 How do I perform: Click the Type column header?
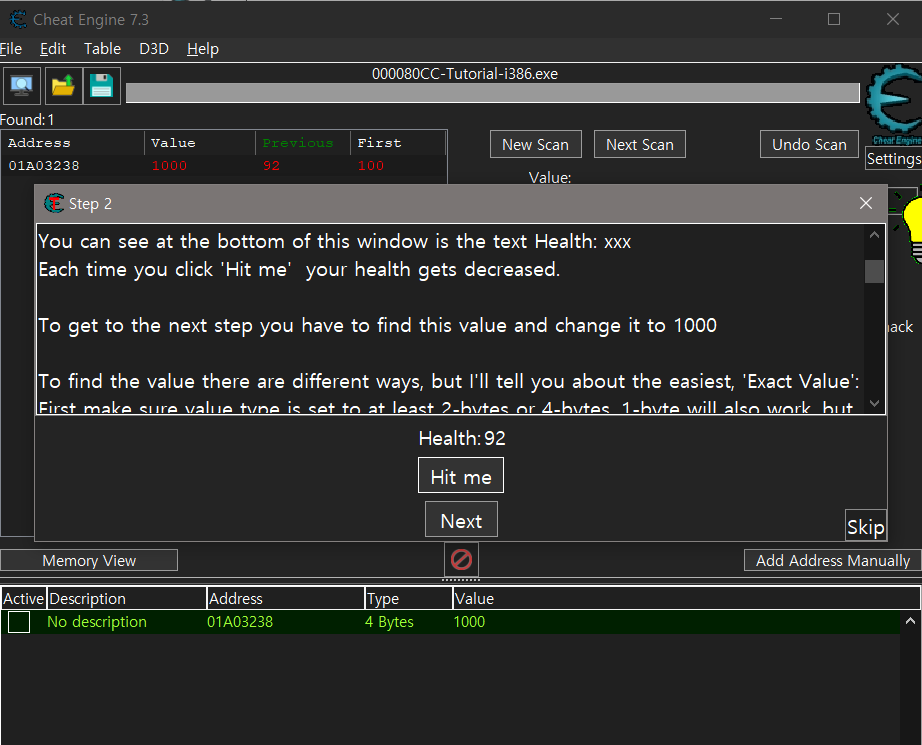click(409, 599)
